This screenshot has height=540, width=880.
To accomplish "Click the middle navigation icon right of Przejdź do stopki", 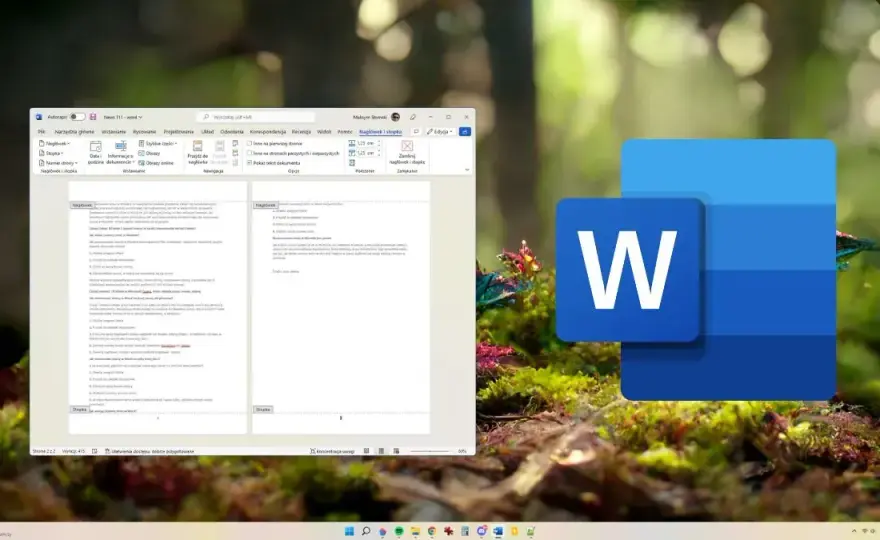I will click(x=235, y=153).
